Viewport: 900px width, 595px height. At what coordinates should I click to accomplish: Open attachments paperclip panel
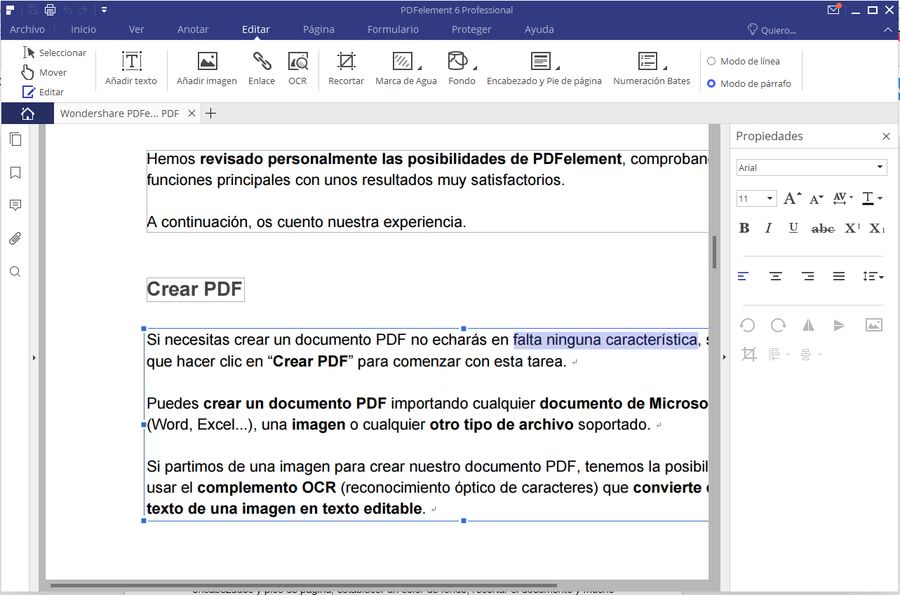[15, 238]
